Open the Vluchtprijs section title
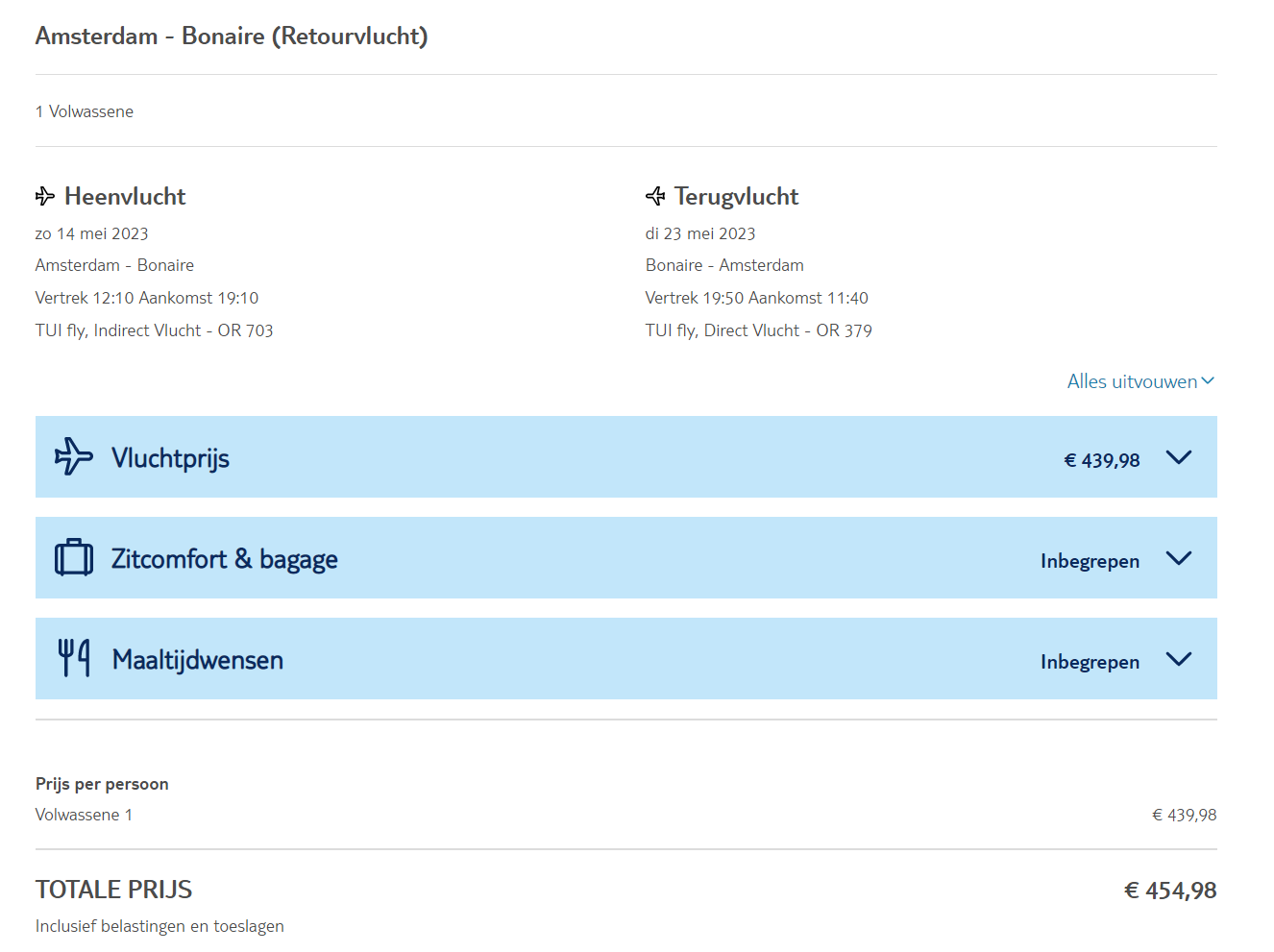 [170, 458]
